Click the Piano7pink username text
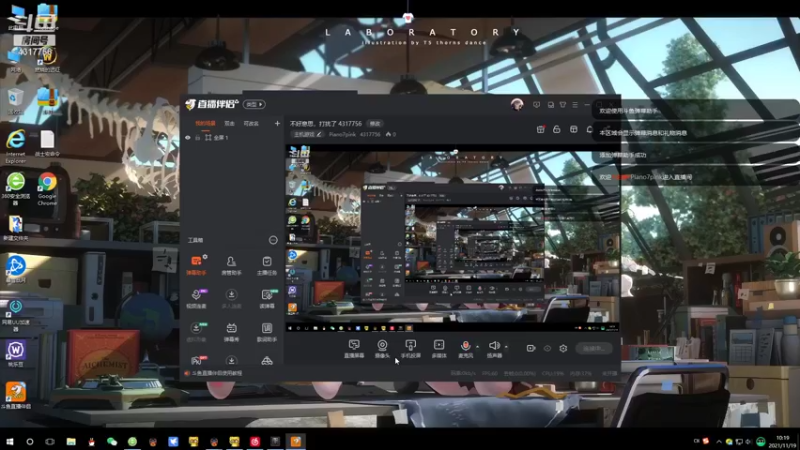The width and height of the screenshot is (800, 450). [x=342, y=135]
